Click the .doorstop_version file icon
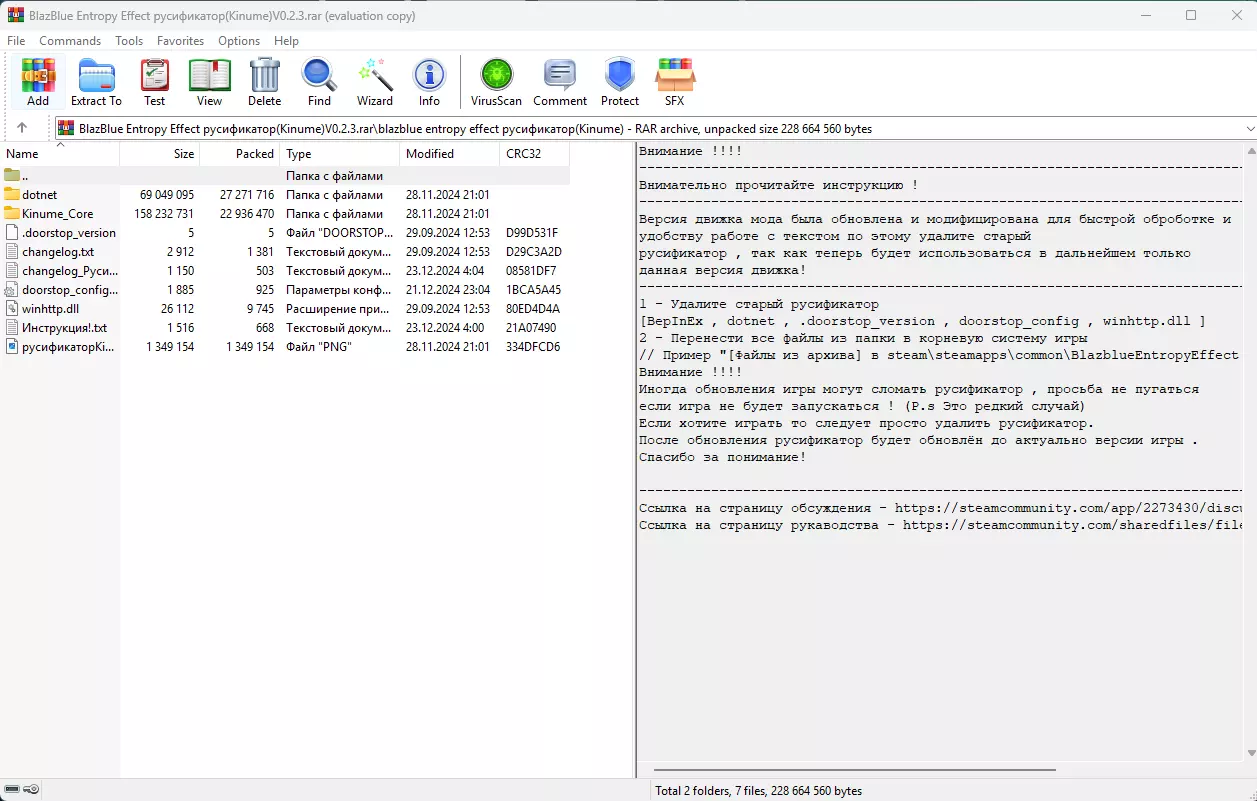This screenshot has height=801, width=1258. (12, 232)
